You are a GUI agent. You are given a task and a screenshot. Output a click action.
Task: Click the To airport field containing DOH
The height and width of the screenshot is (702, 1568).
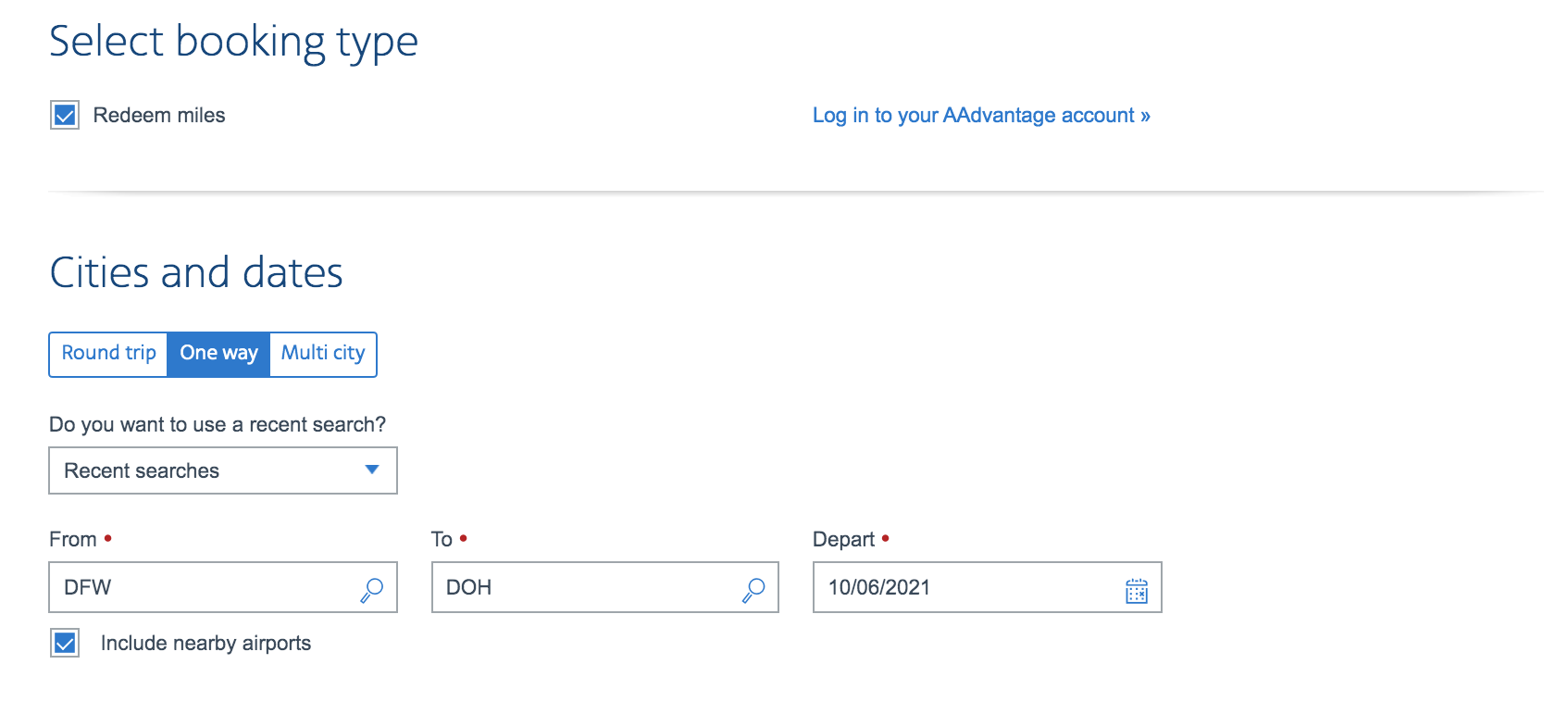pos(605,587)
